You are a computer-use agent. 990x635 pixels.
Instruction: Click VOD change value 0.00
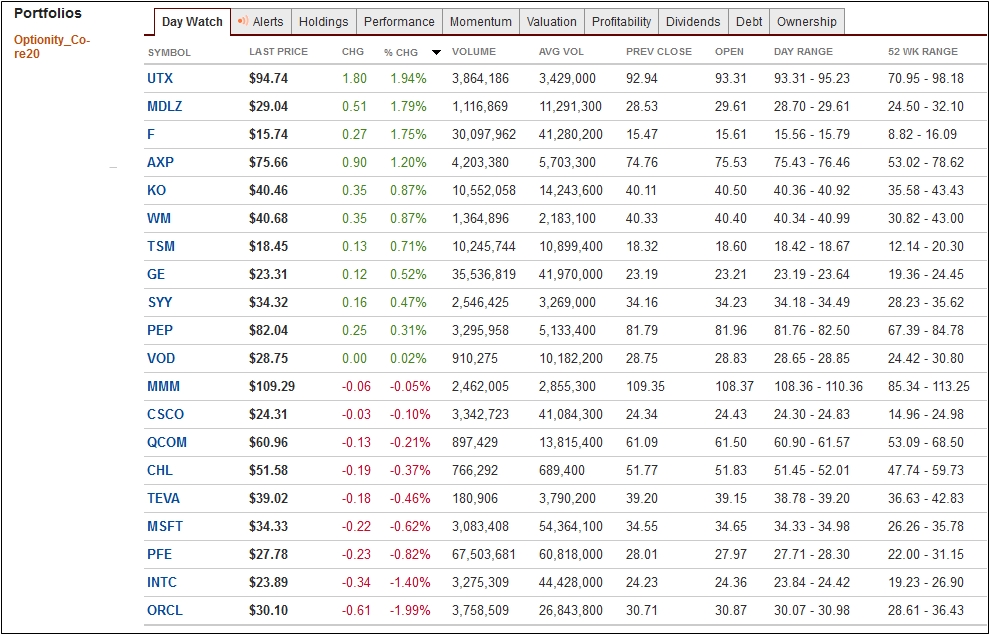(354, 359)
